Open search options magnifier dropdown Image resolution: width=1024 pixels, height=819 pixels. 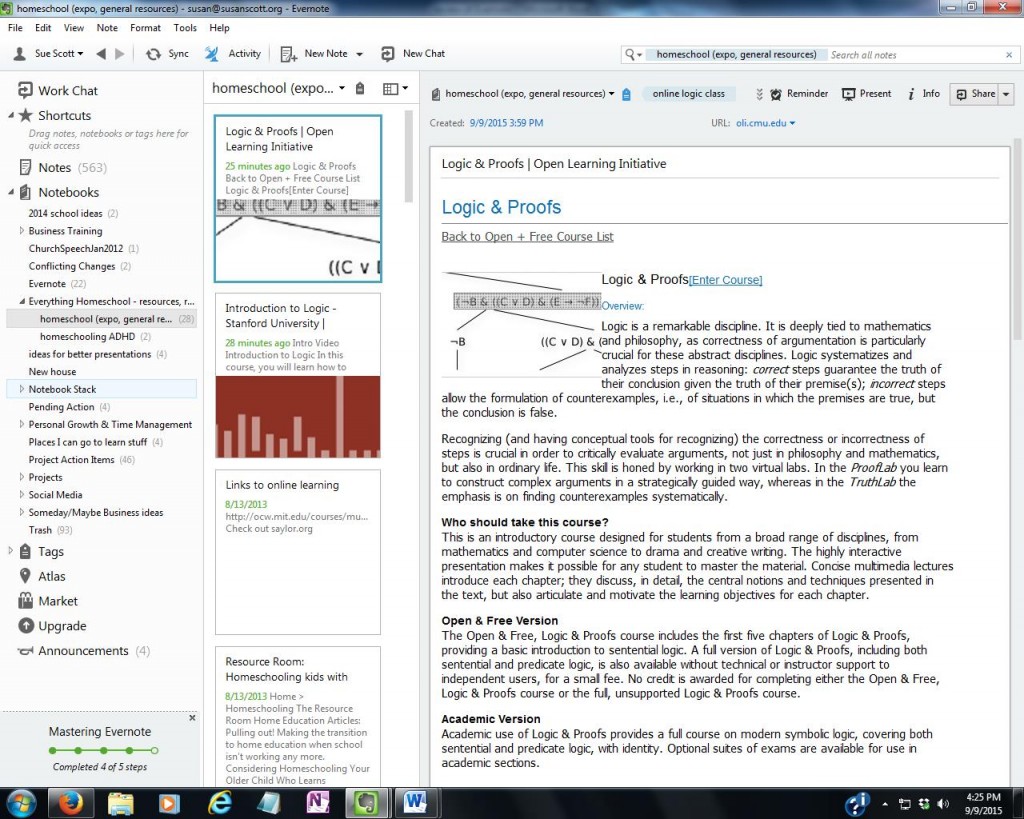tap(633, 55)
